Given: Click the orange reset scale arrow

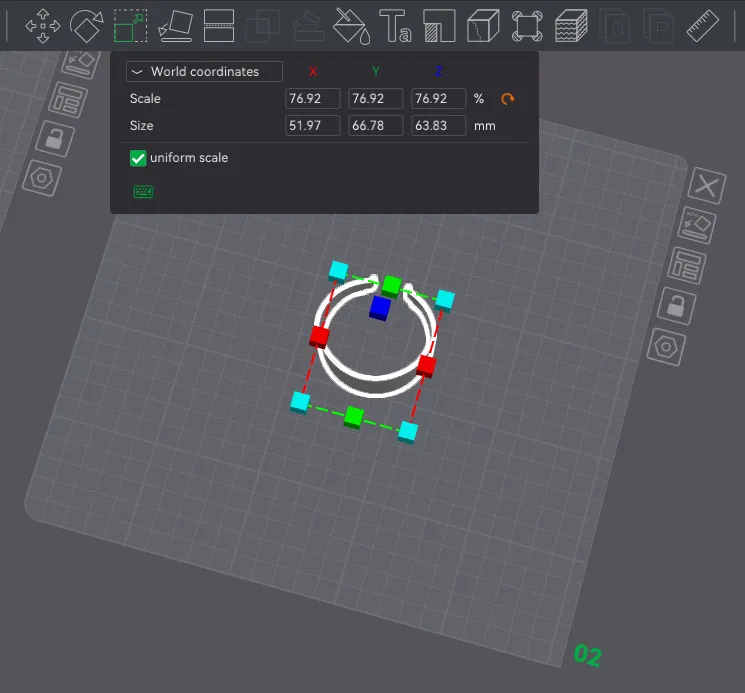Looking at the screenshot, I should click(x=508, y=99).
